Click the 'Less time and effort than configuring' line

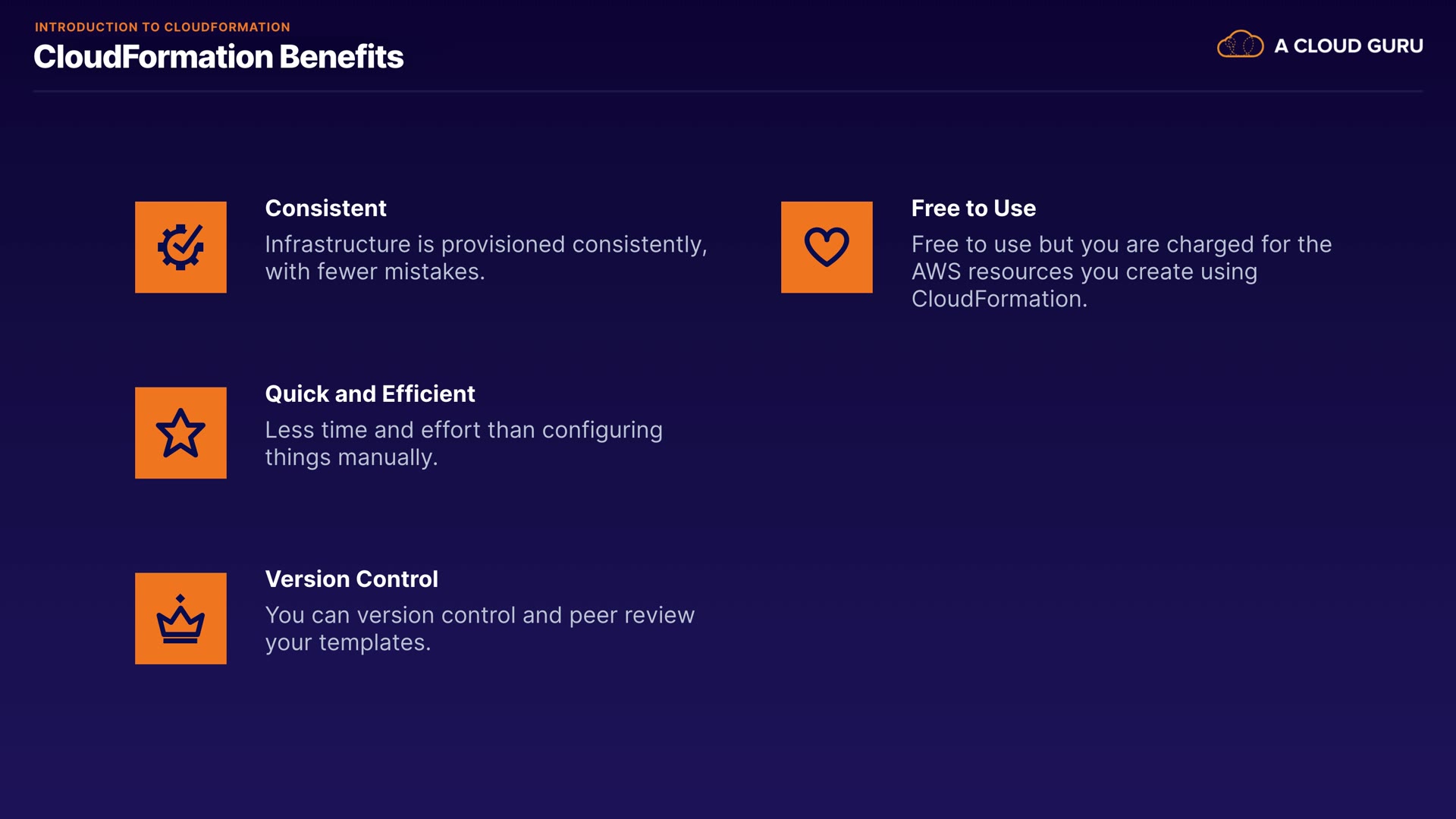tap(463, 431)
